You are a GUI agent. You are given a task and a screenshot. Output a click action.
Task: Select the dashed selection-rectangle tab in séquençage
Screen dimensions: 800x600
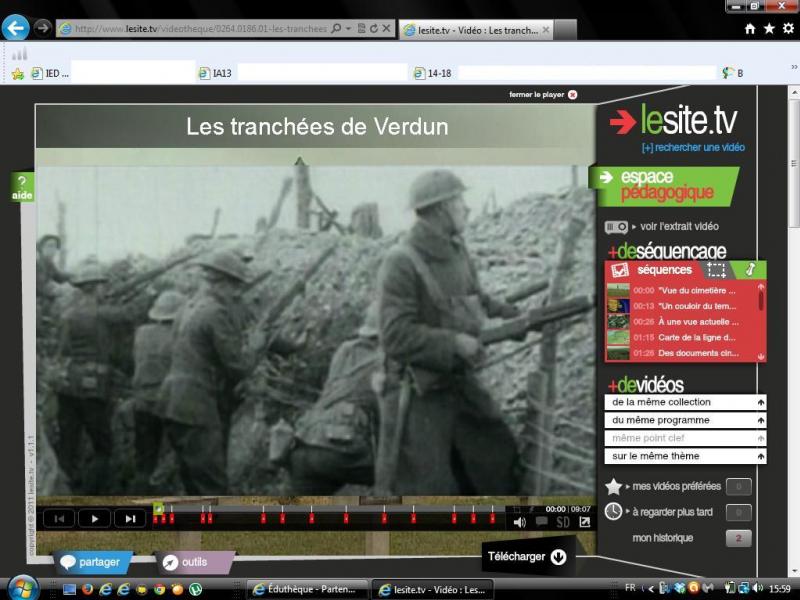pos(716,269)
